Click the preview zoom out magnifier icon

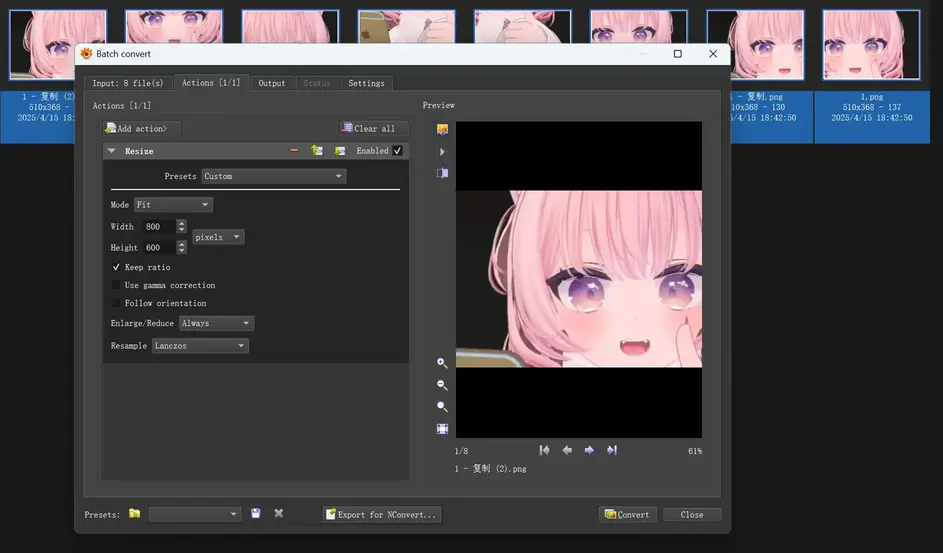pyautogui.click(x=442, y=385)
